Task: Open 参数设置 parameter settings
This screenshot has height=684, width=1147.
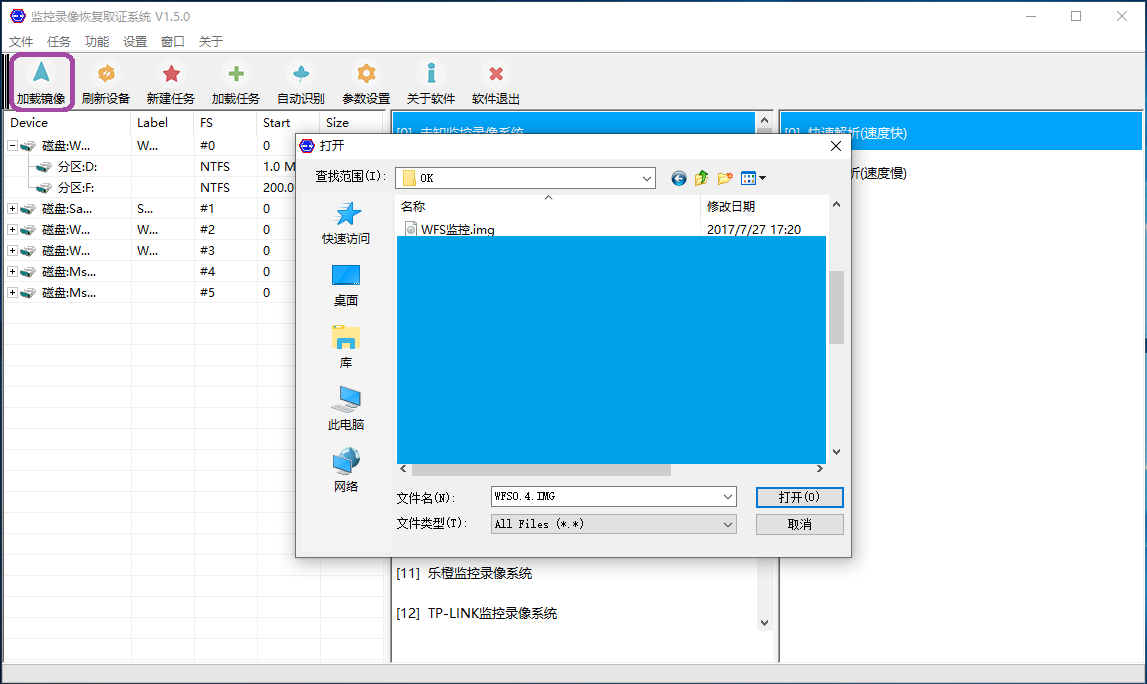Action: [x=366, y=74]
